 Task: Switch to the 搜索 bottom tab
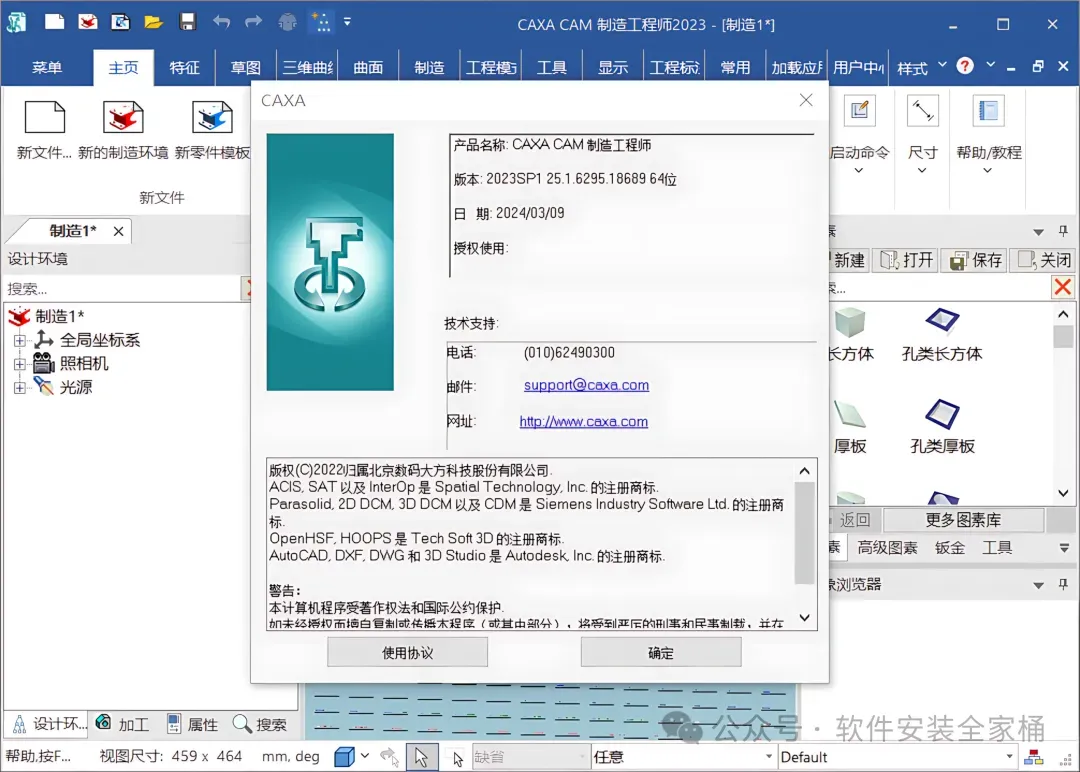click(260, 724)
